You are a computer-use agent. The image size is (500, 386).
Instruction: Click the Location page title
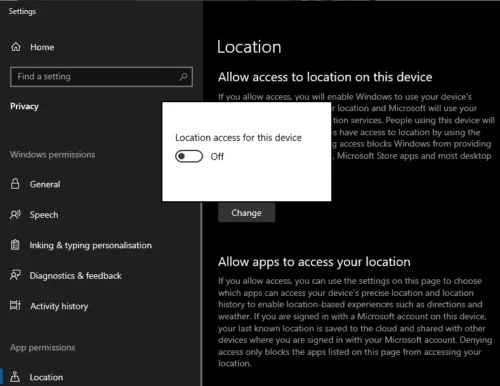point(249,47)
